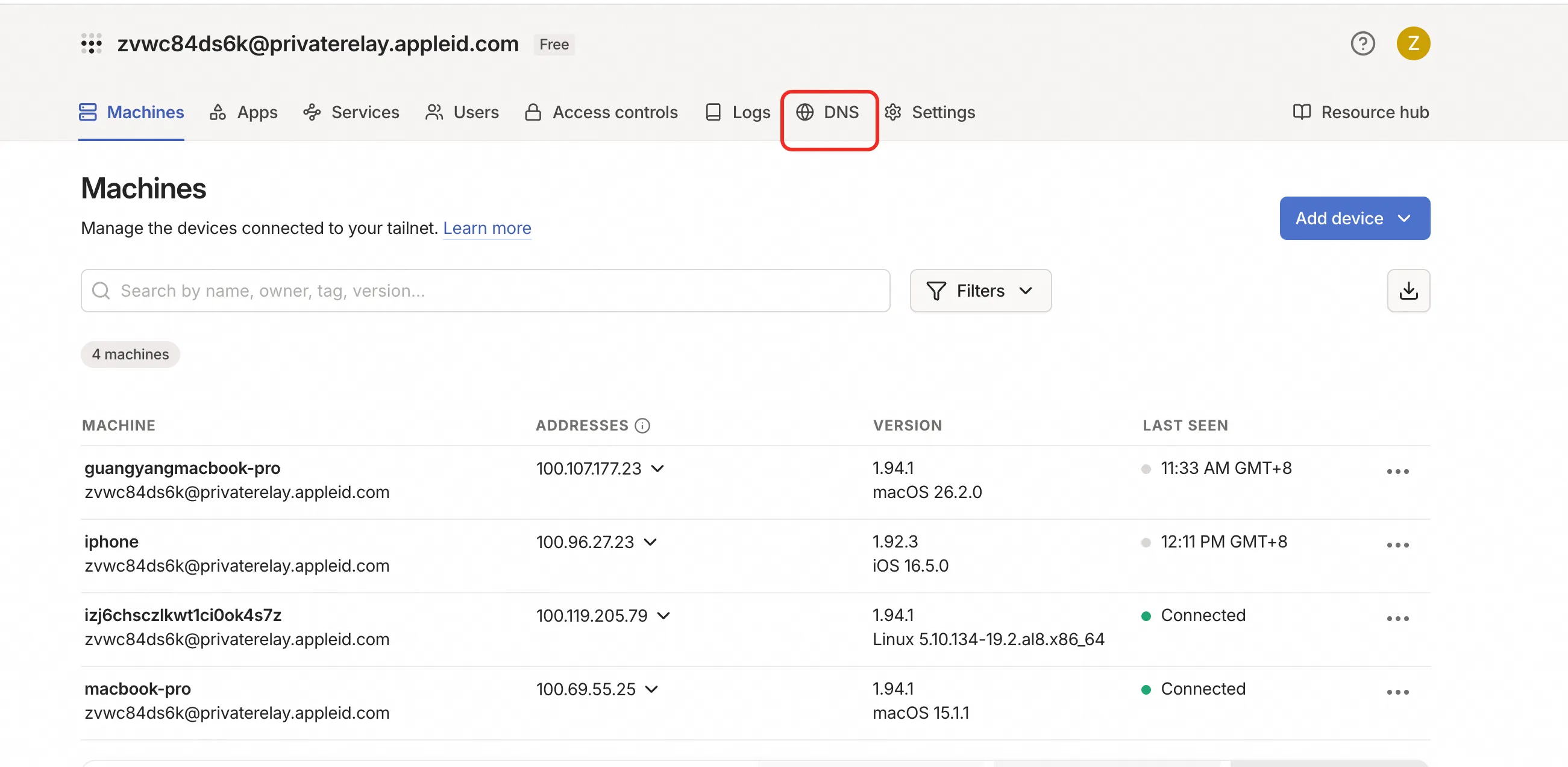Viewport: 1568px width, 767px height.
Task: Open more options for macbook-pro row
Action: click(x=1397, y=692)
